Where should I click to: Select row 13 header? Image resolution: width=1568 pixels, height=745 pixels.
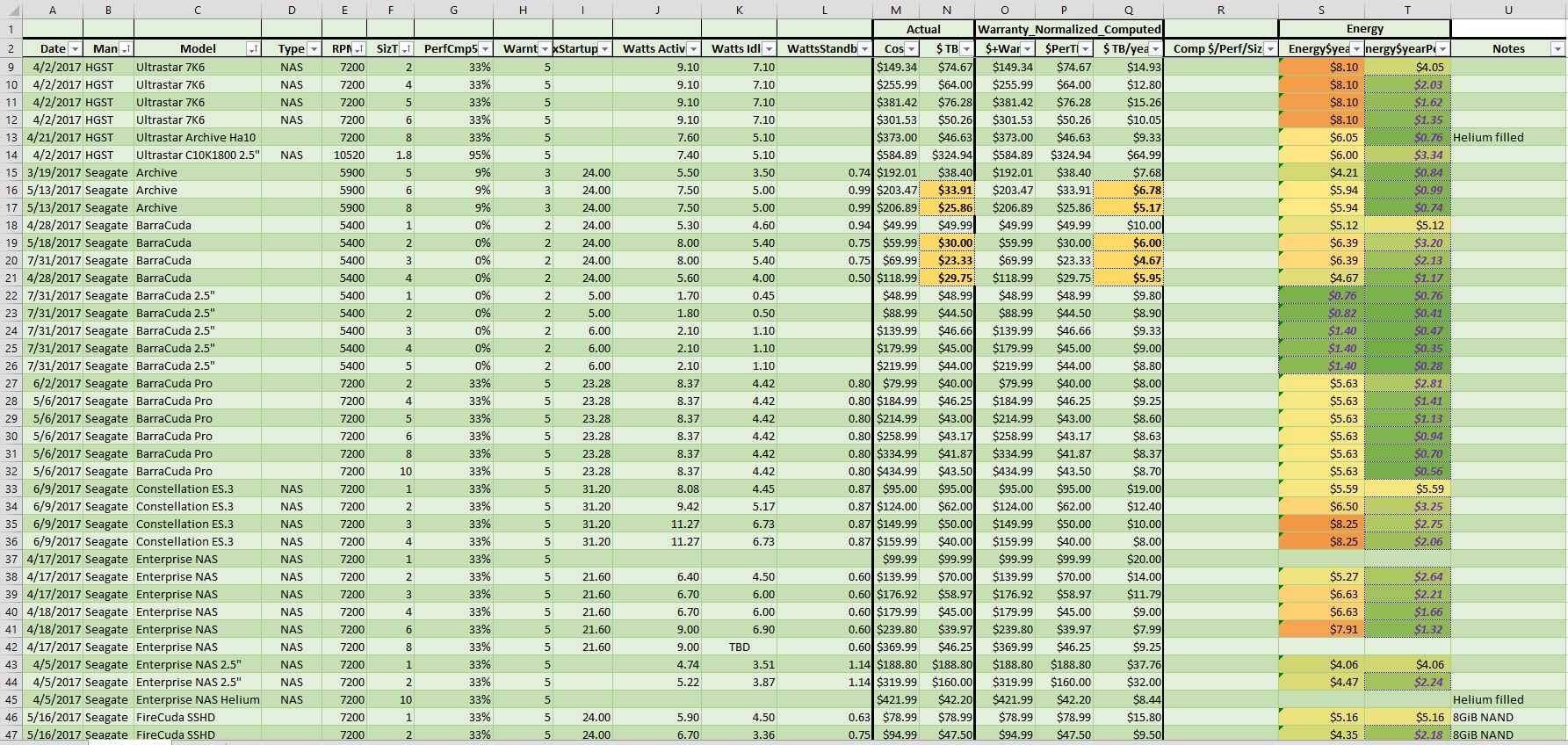pyautogui.click(x=11, y=137)
